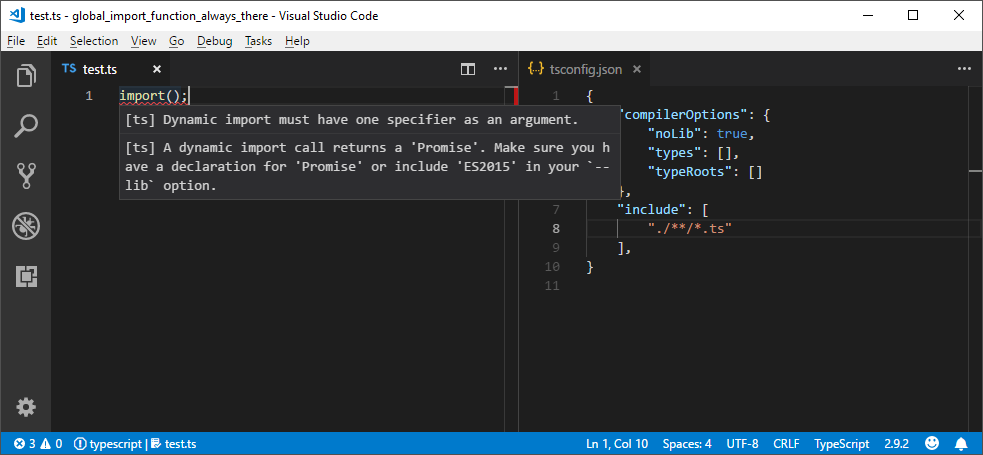Screen dimensions: 983x455
Task: Click the Dynamic import specifier error message
Action: click(x=352, y=120)
